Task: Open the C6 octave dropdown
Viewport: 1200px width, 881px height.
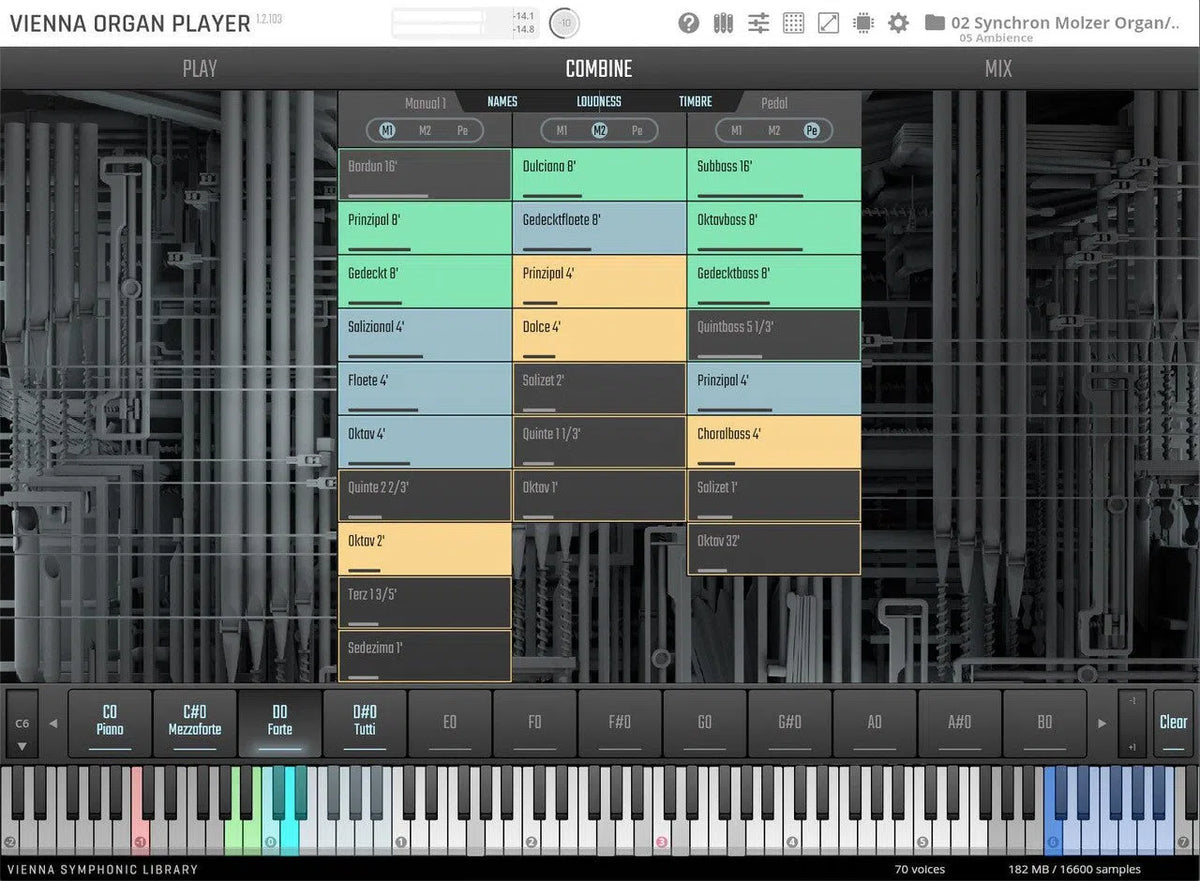Action: click(x=22, y=723)
